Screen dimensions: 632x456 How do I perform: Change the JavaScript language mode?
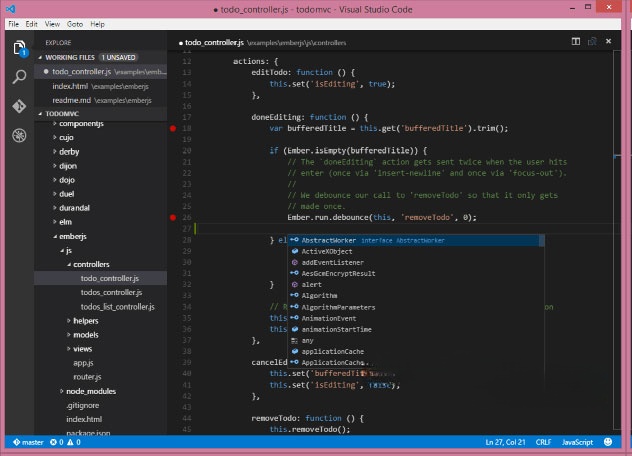pos(577,442)
